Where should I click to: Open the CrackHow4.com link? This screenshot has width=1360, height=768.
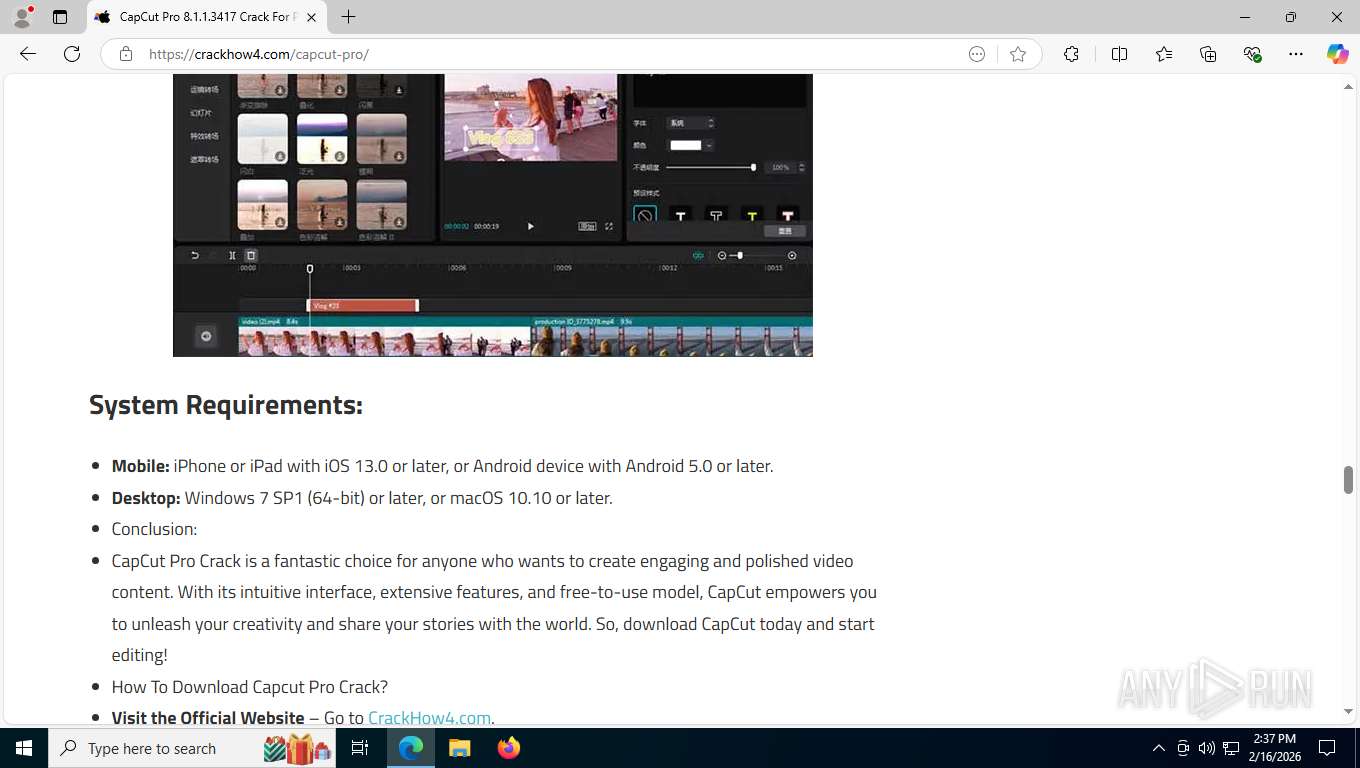(429, 718)
